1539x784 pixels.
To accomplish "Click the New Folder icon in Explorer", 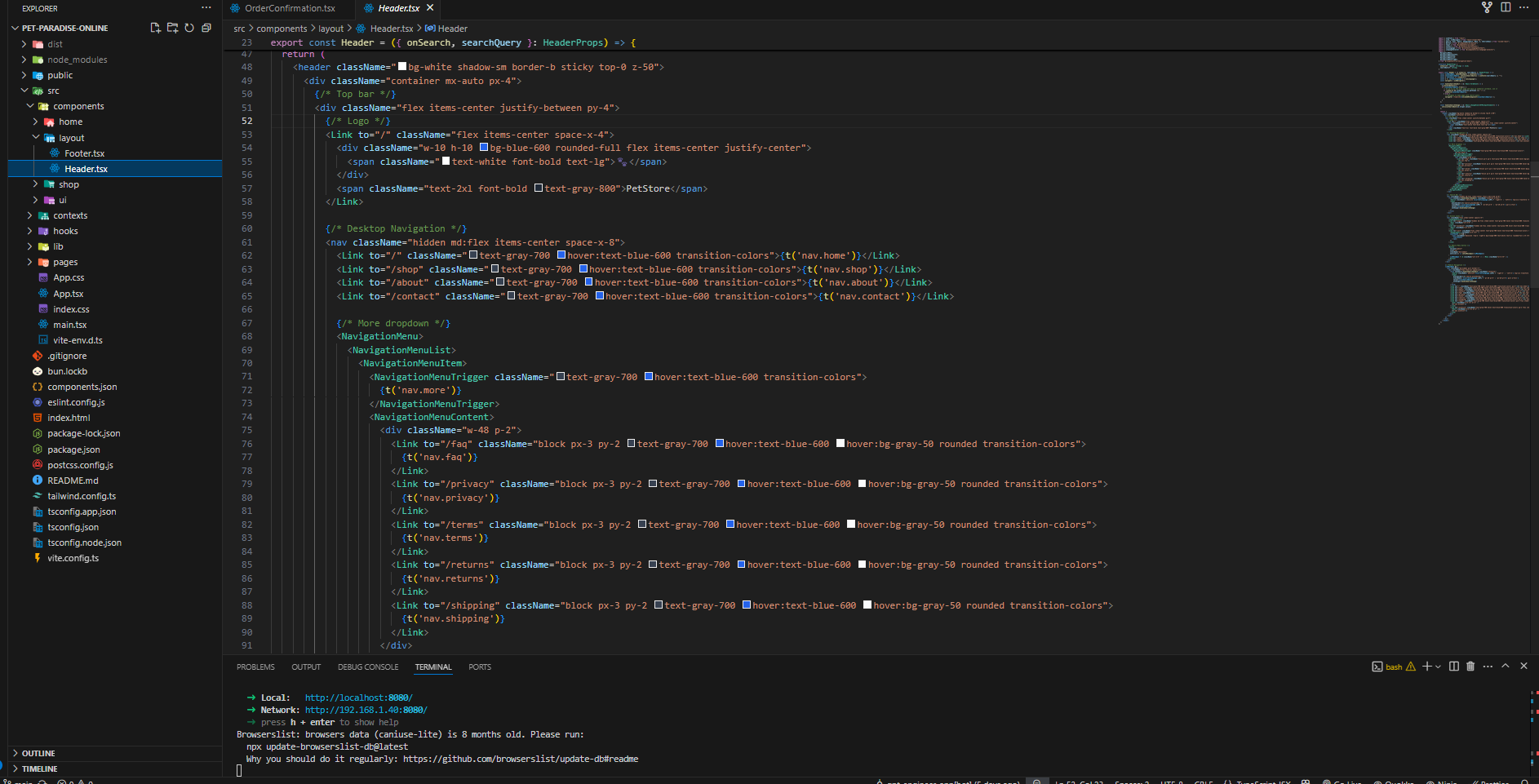I will click(172, 28).
